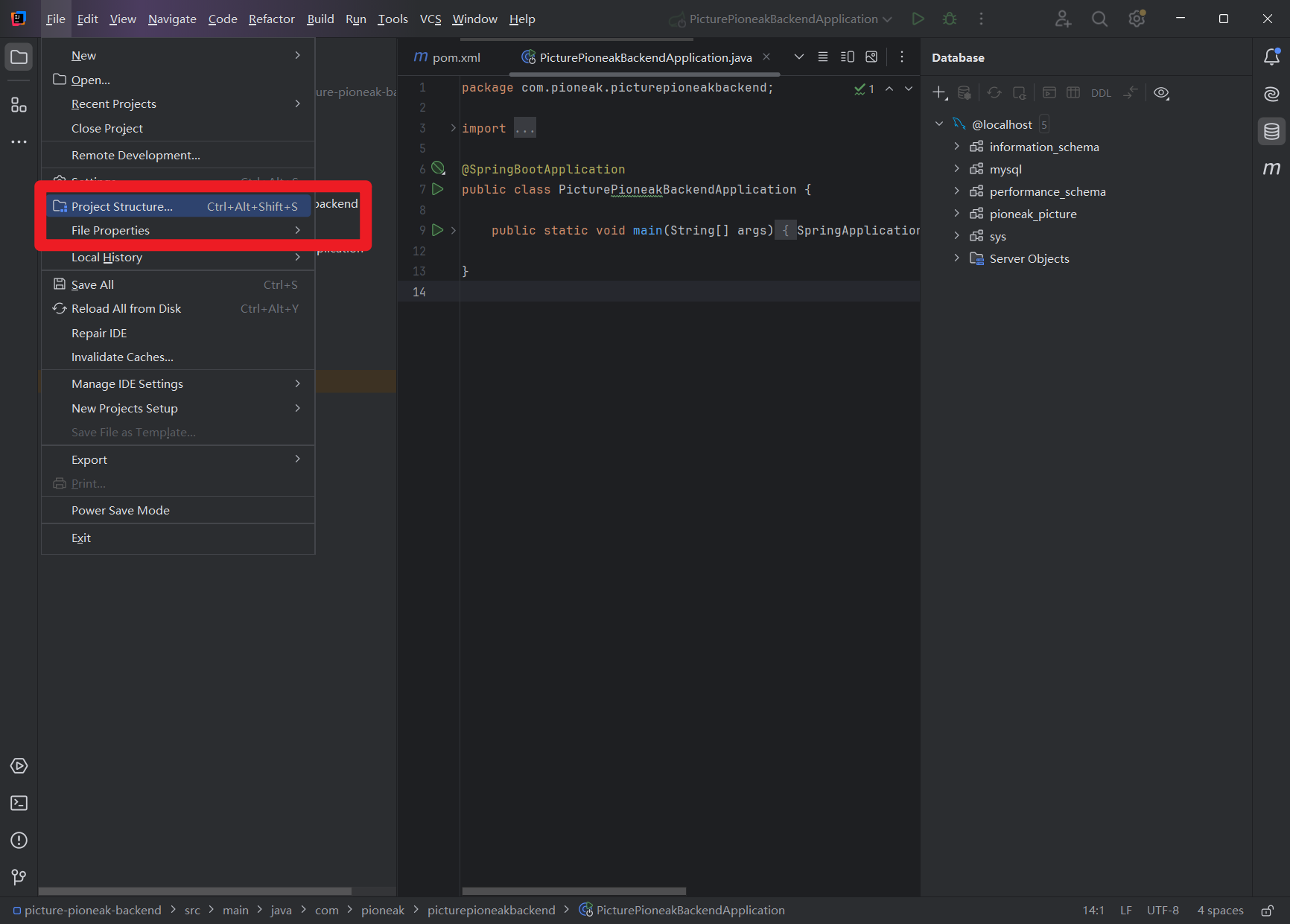Jump to next highlighted problem arrow
This screenshot has height=924, width=1290.
909,89
